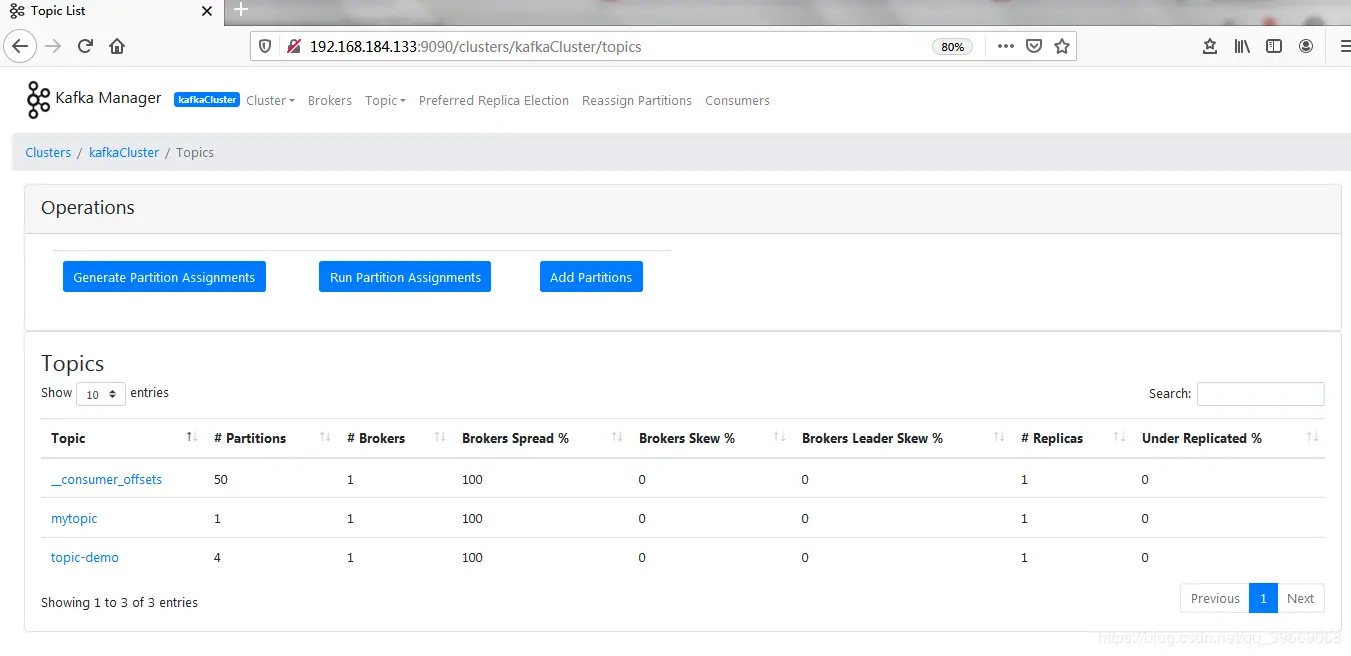The image size is (1351, 656).
Task: Go to the browser Home icon
Action: click(117, 46)
